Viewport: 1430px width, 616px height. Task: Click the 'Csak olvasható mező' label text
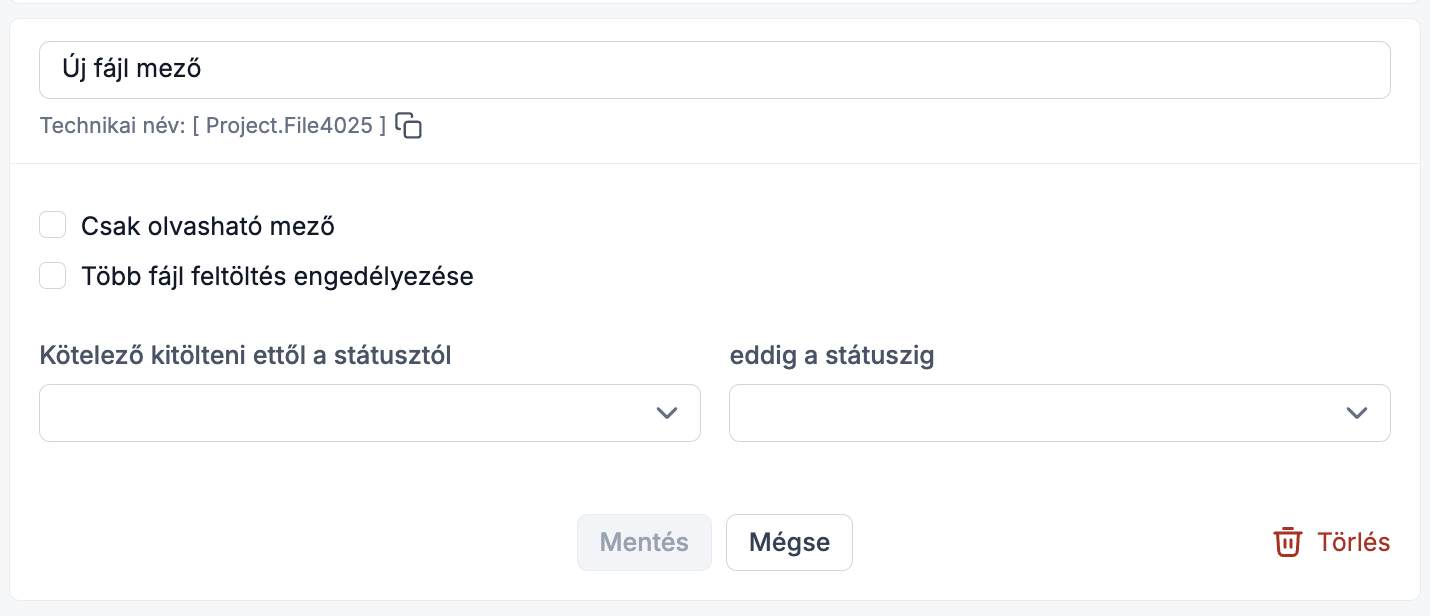[208, 226]
